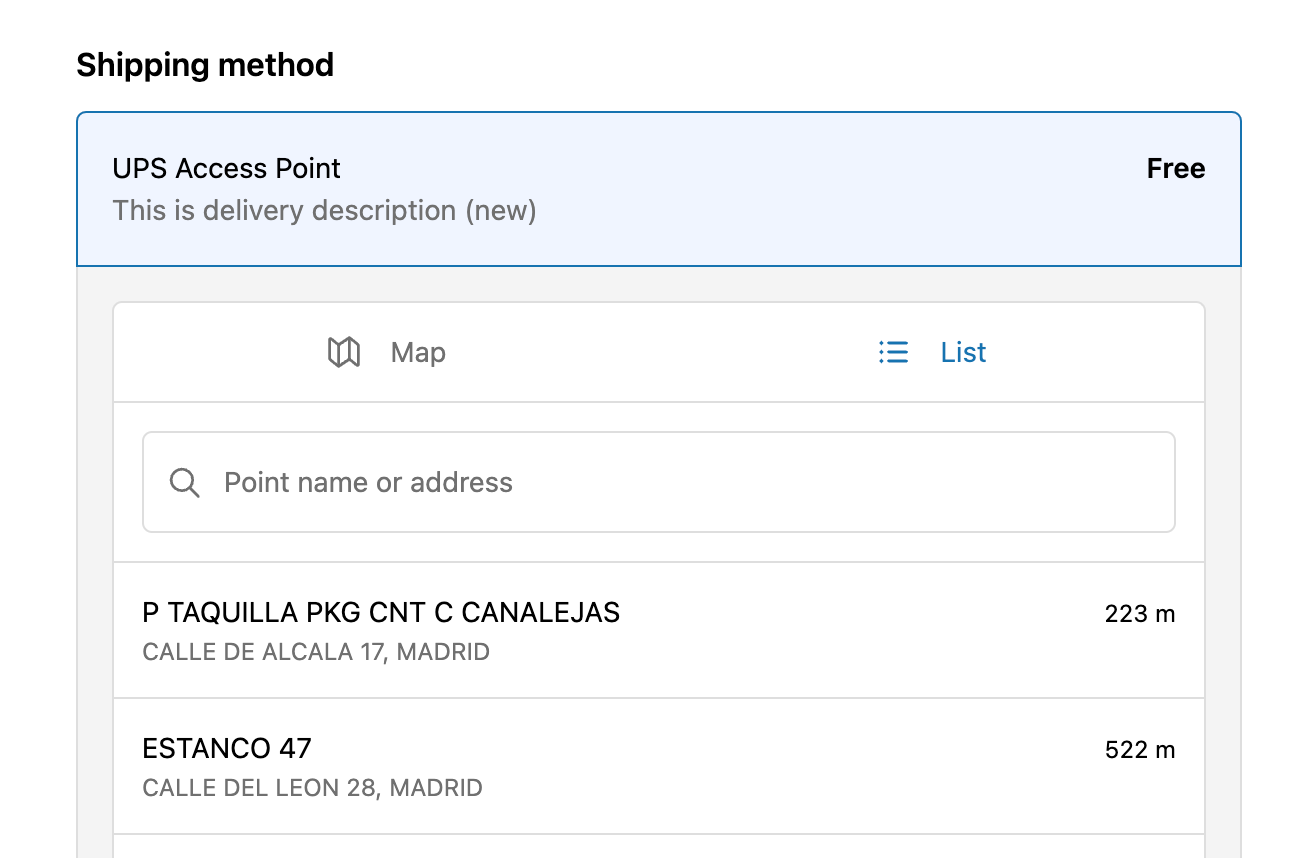
Task: Switch to the List tab label
Action: point(963,352)
